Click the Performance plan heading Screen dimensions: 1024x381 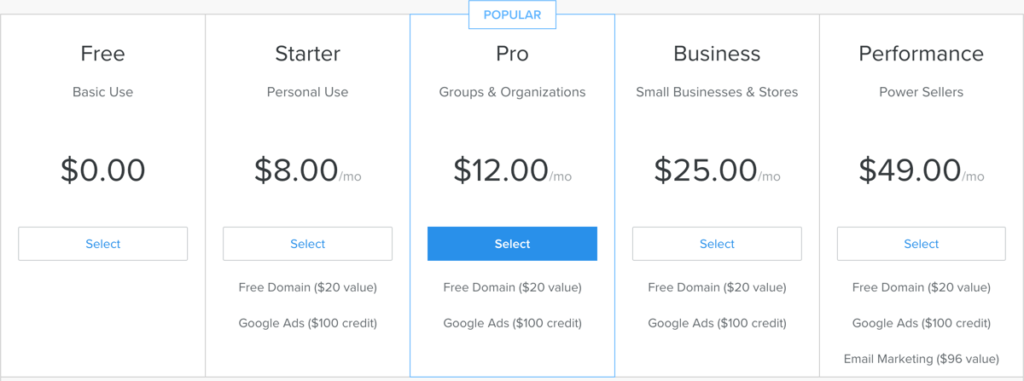click(x=921, y=54)
